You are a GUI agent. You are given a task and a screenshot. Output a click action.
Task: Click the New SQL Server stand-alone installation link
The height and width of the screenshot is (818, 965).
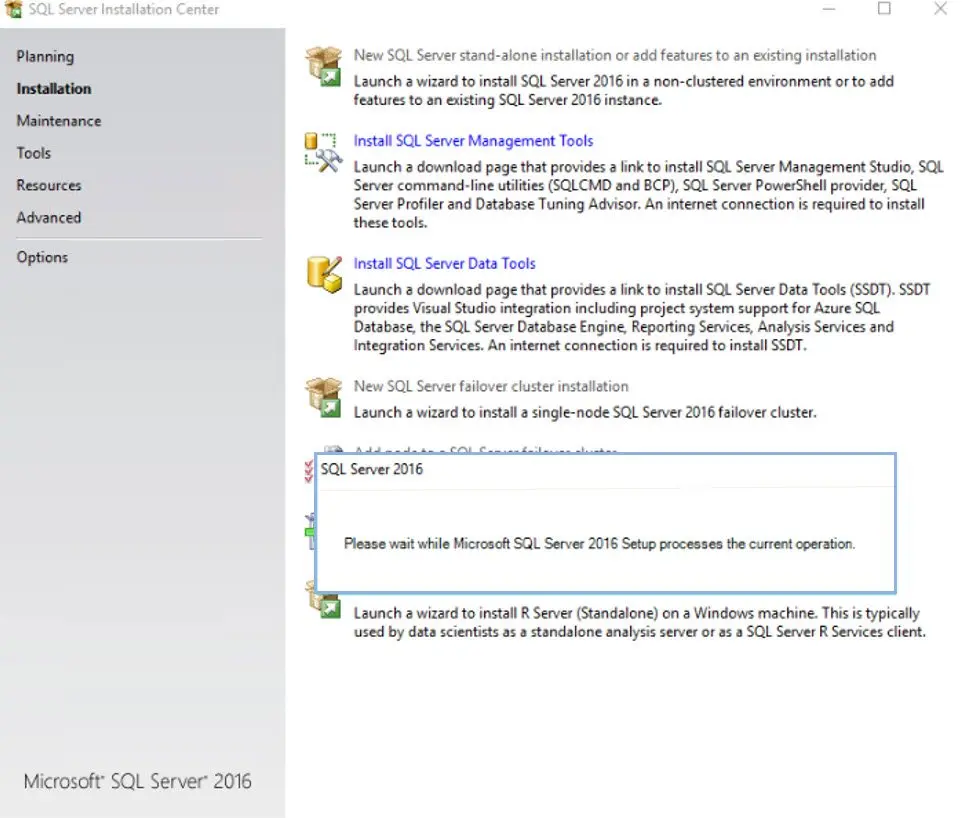point(614,55)
